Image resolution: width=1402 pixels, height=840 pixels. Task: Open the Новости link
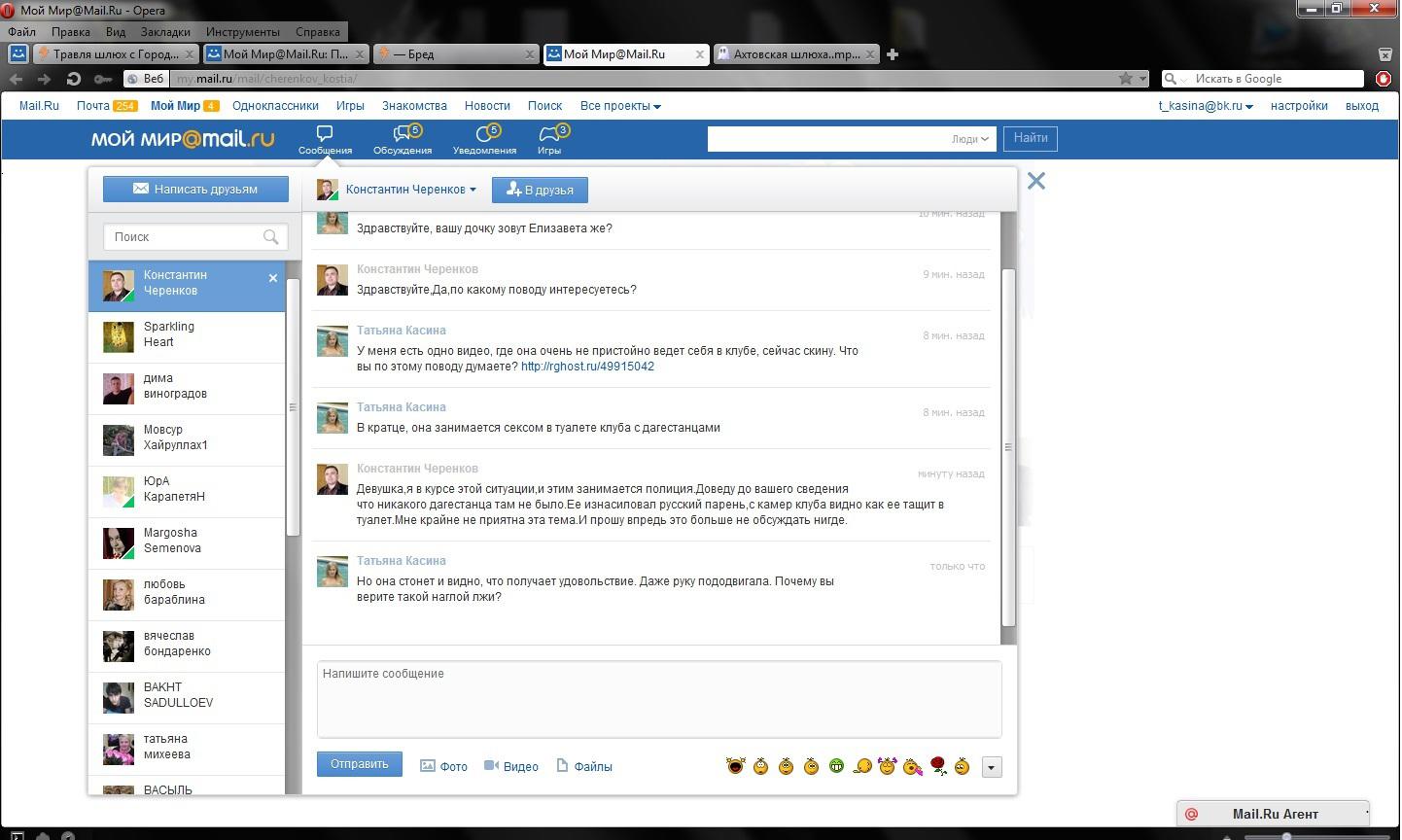pos(487,106)
